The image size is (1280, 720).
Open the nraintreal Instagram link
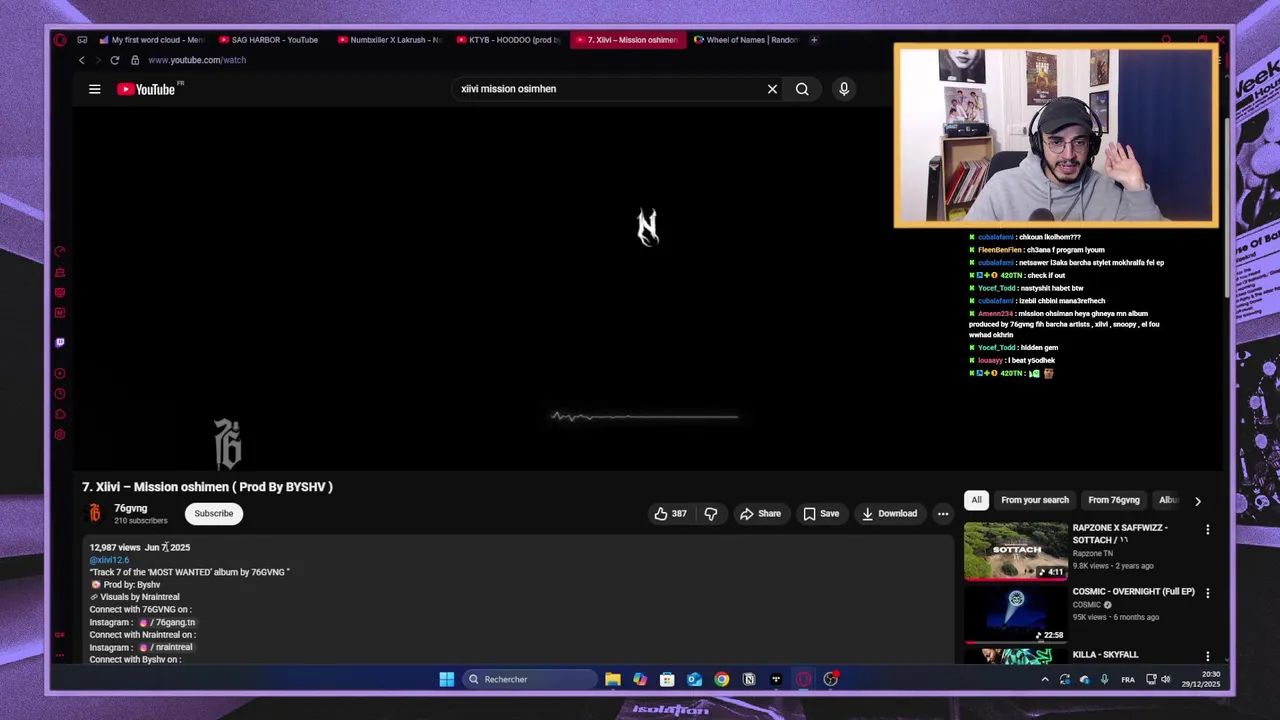point(168,647)
